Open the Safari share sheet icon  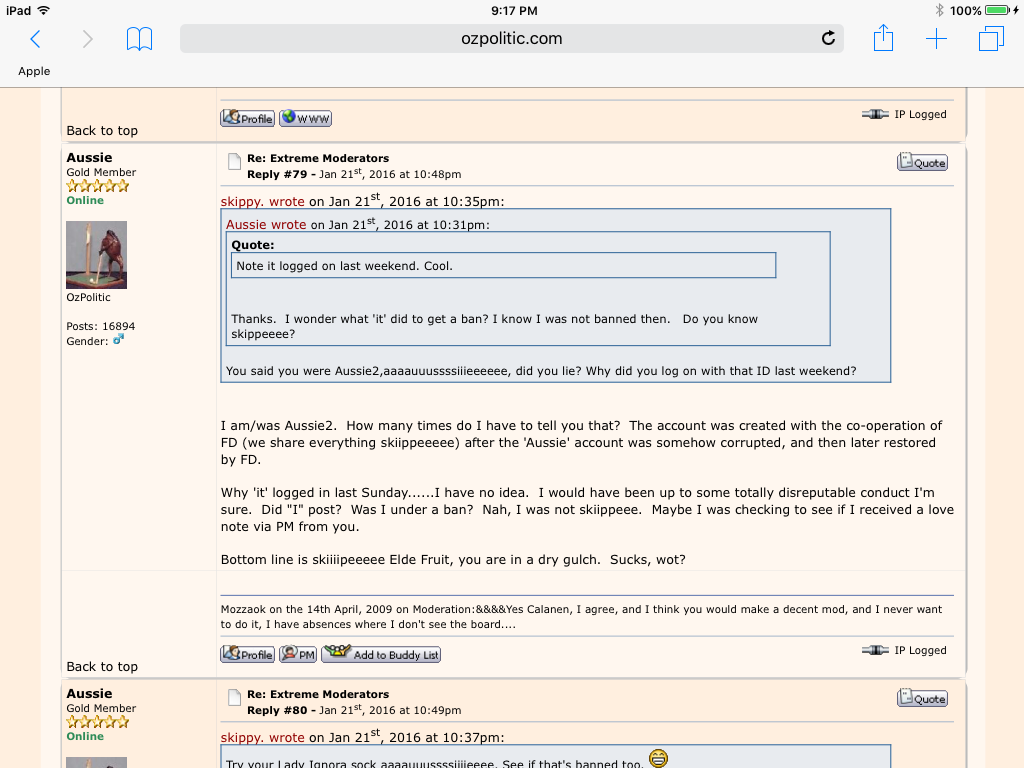click(882, 39)
